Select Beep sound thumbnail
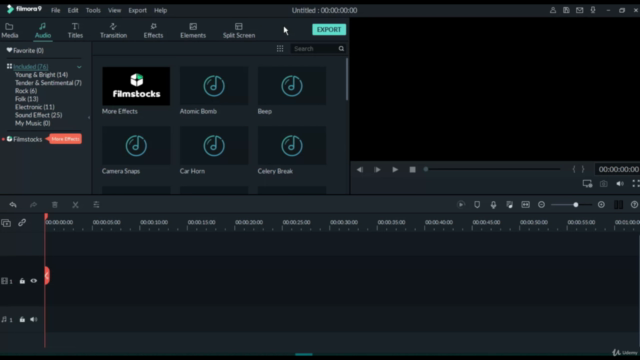 click(292, 86)
